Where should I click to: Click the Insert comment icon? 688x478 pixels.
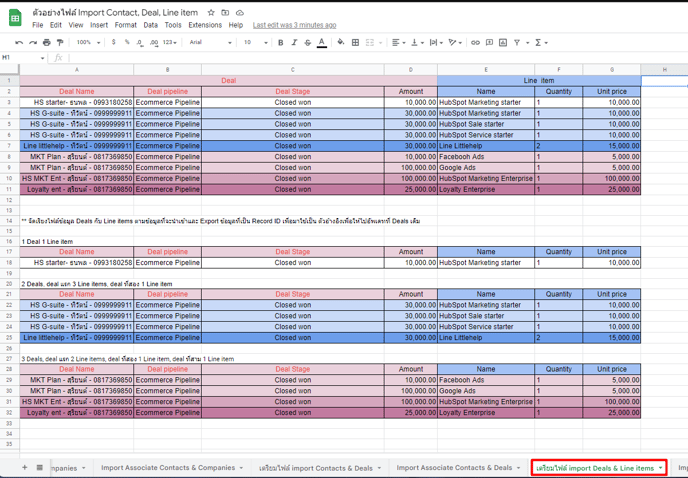click(x=489, y=43)
